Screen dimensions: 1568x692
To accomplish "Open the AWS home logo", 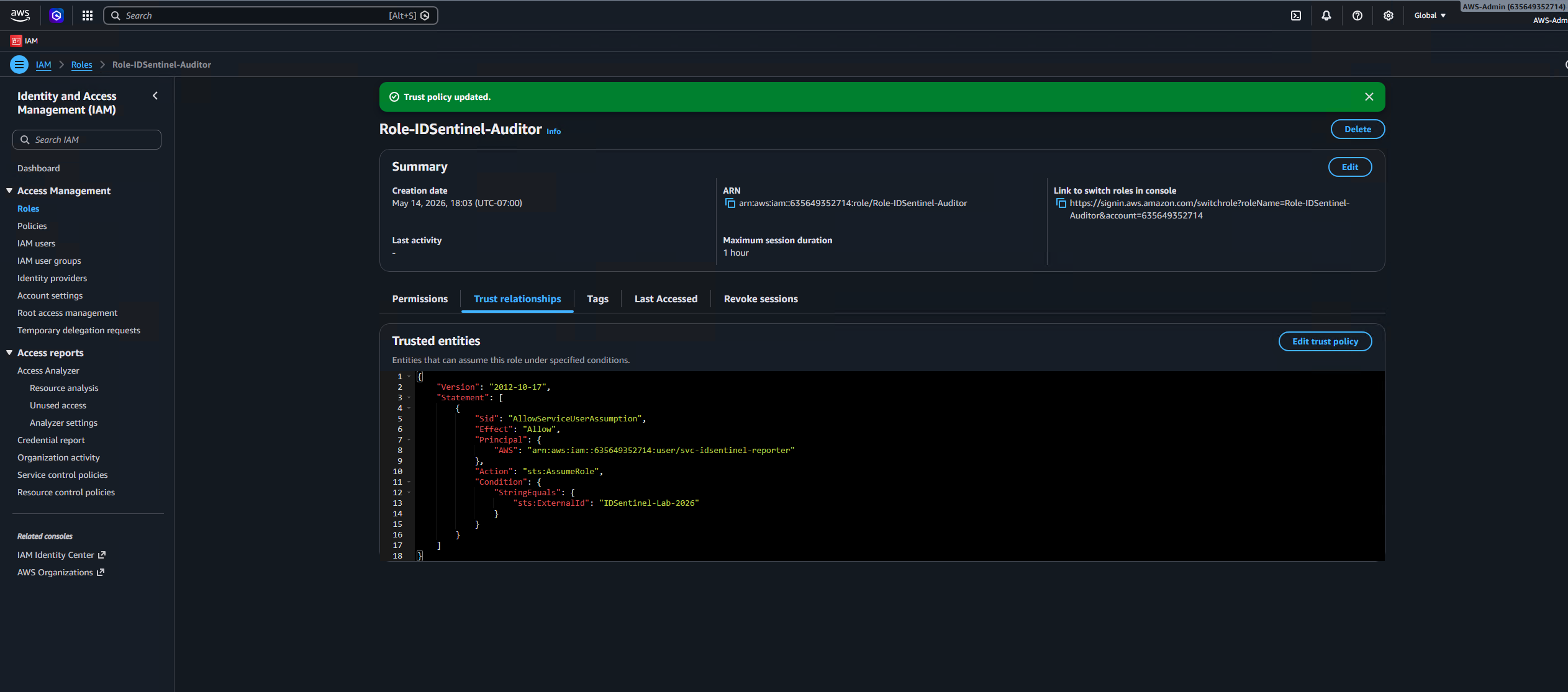I will click(x=20, y=16).
